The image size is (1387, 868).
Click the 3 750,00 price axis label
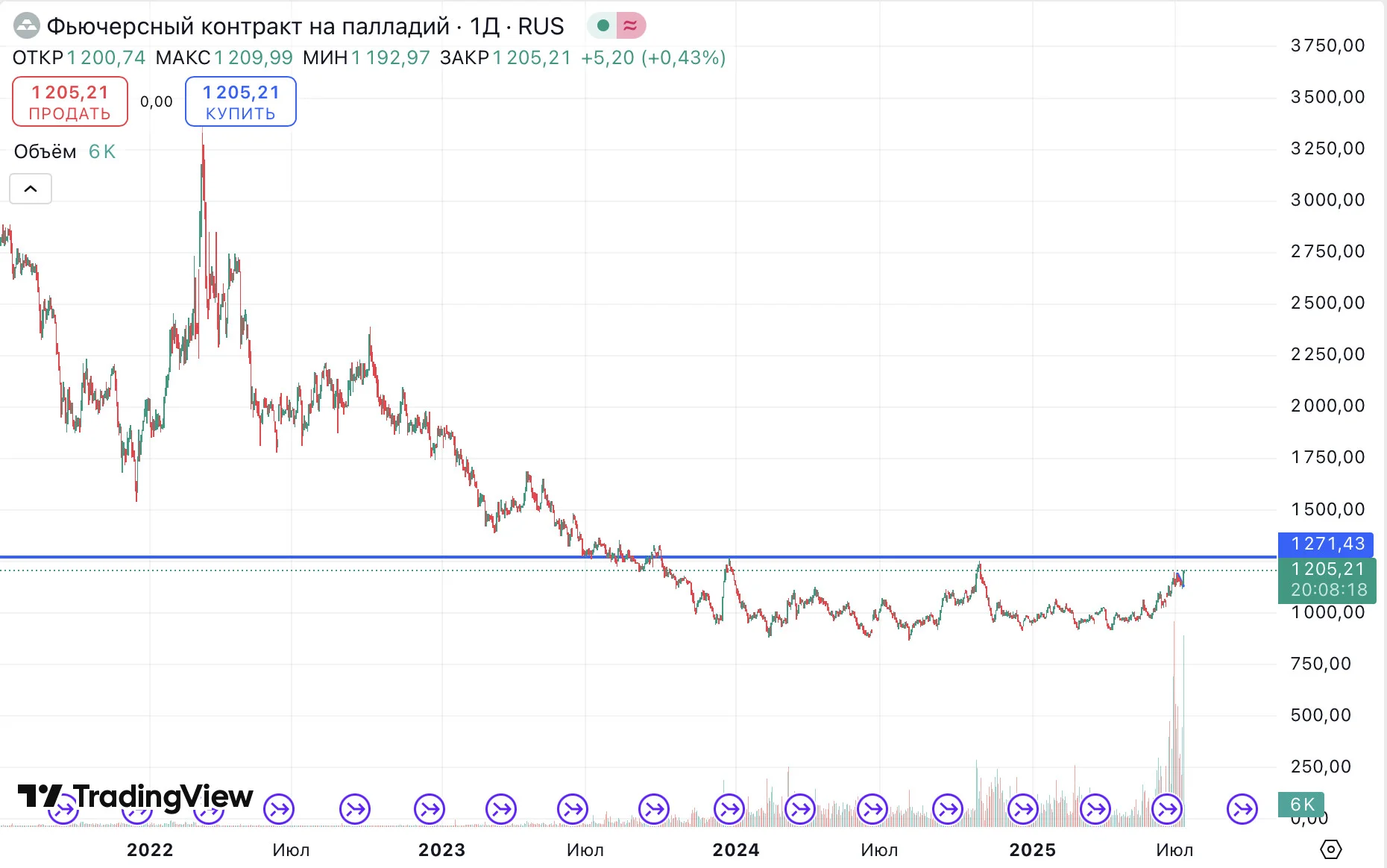tap(1328, 45)
